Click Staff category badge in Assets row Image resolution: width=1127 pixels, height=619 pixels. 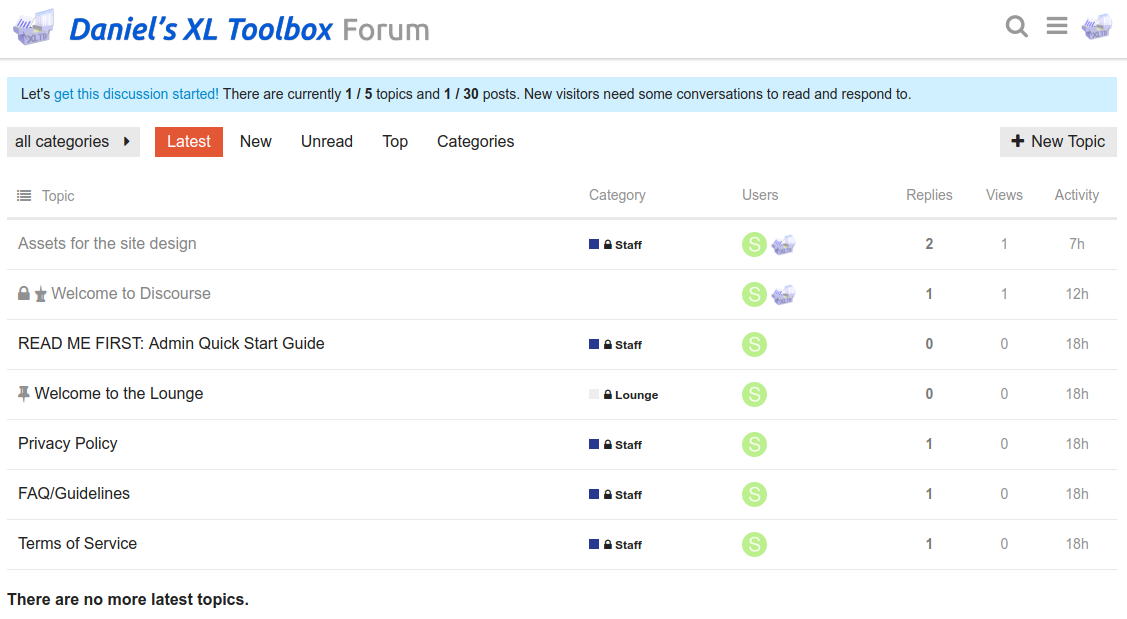point(615,244)
